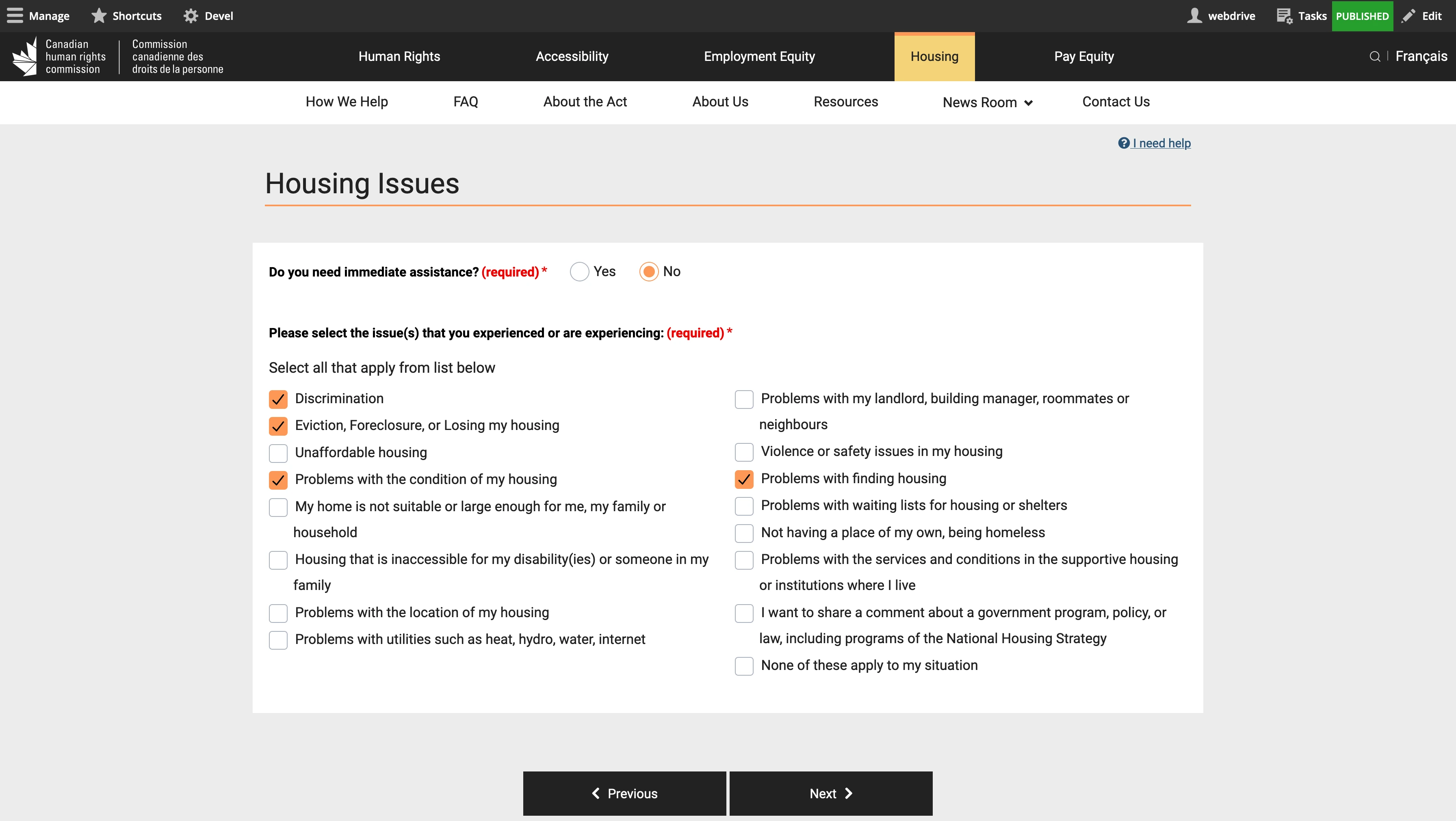Viewport: 1456px width, 821px height.
Task: Uncheck Problems with finding housing
Action: [744, 479]
